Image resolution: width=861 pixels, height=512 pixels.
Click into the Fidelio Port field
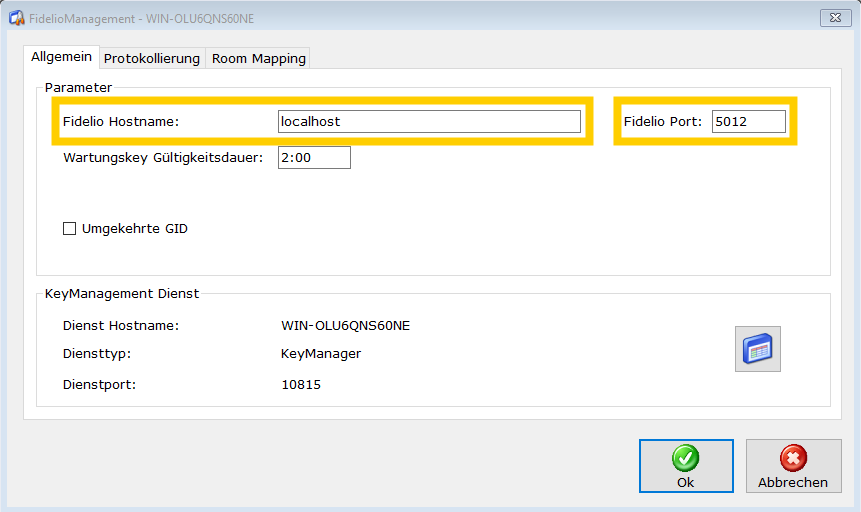point(748,121)
